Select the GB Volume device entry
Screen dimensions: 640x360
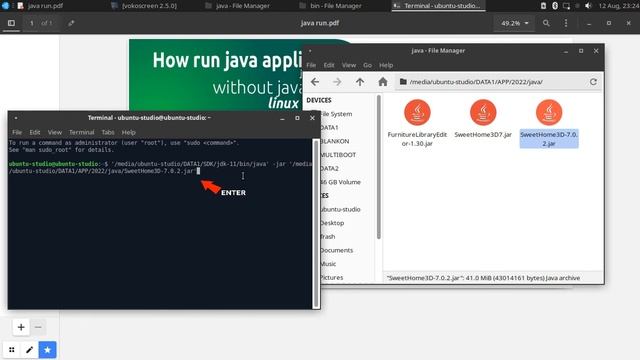340,182
